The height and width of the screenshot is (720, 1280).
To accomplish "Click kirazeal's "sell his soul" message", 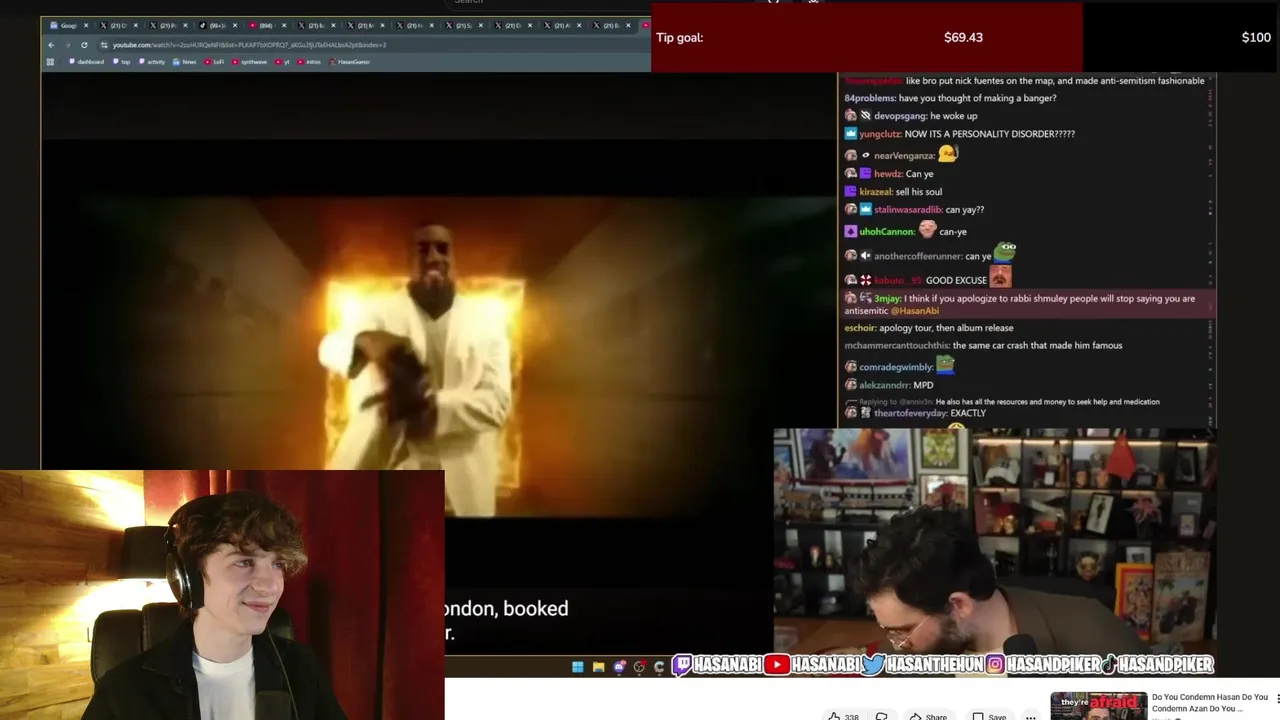I will pos(893,192).
